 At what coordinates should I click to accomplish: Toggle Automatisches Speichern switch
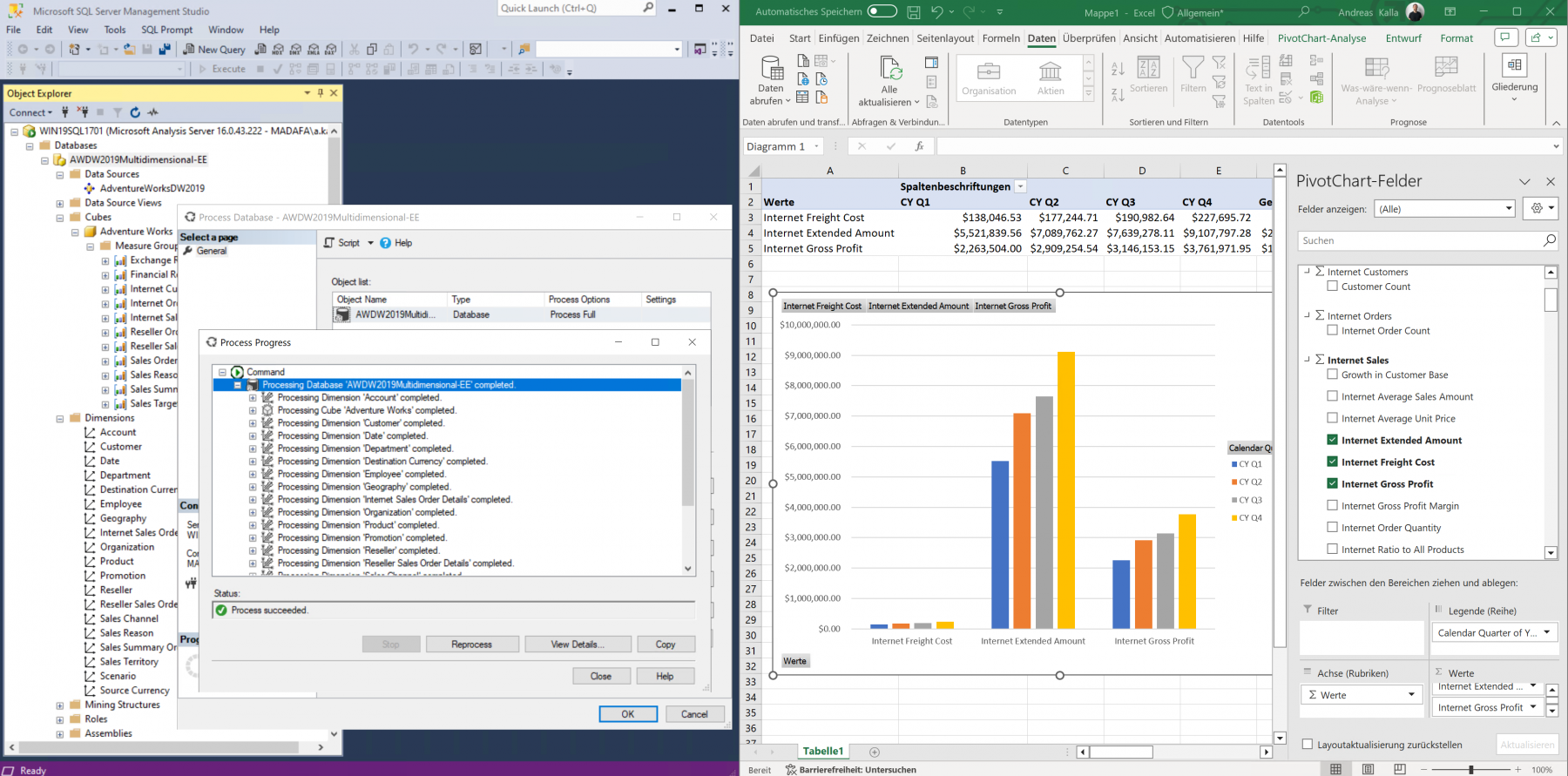882,12
